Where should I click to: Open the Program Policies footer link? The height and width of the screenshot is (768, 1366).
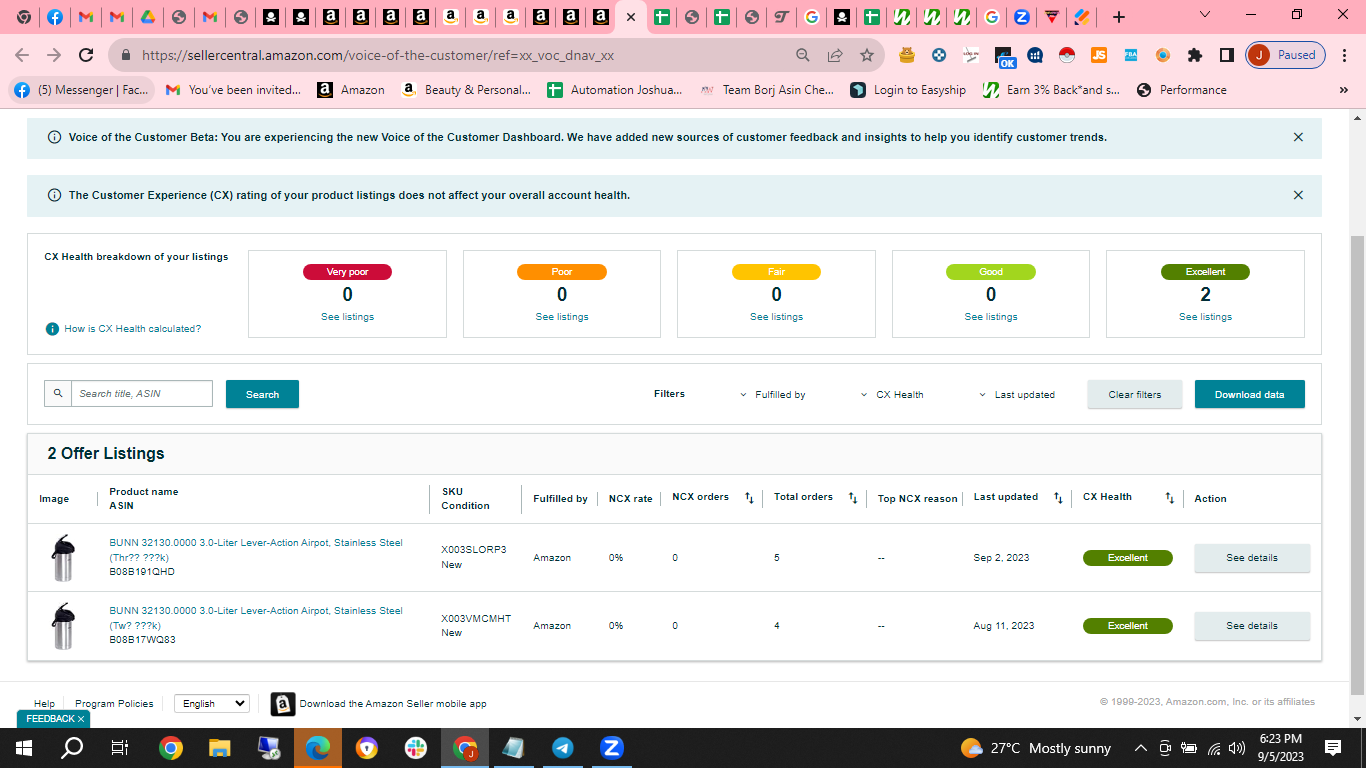click(x=114, y=704)
